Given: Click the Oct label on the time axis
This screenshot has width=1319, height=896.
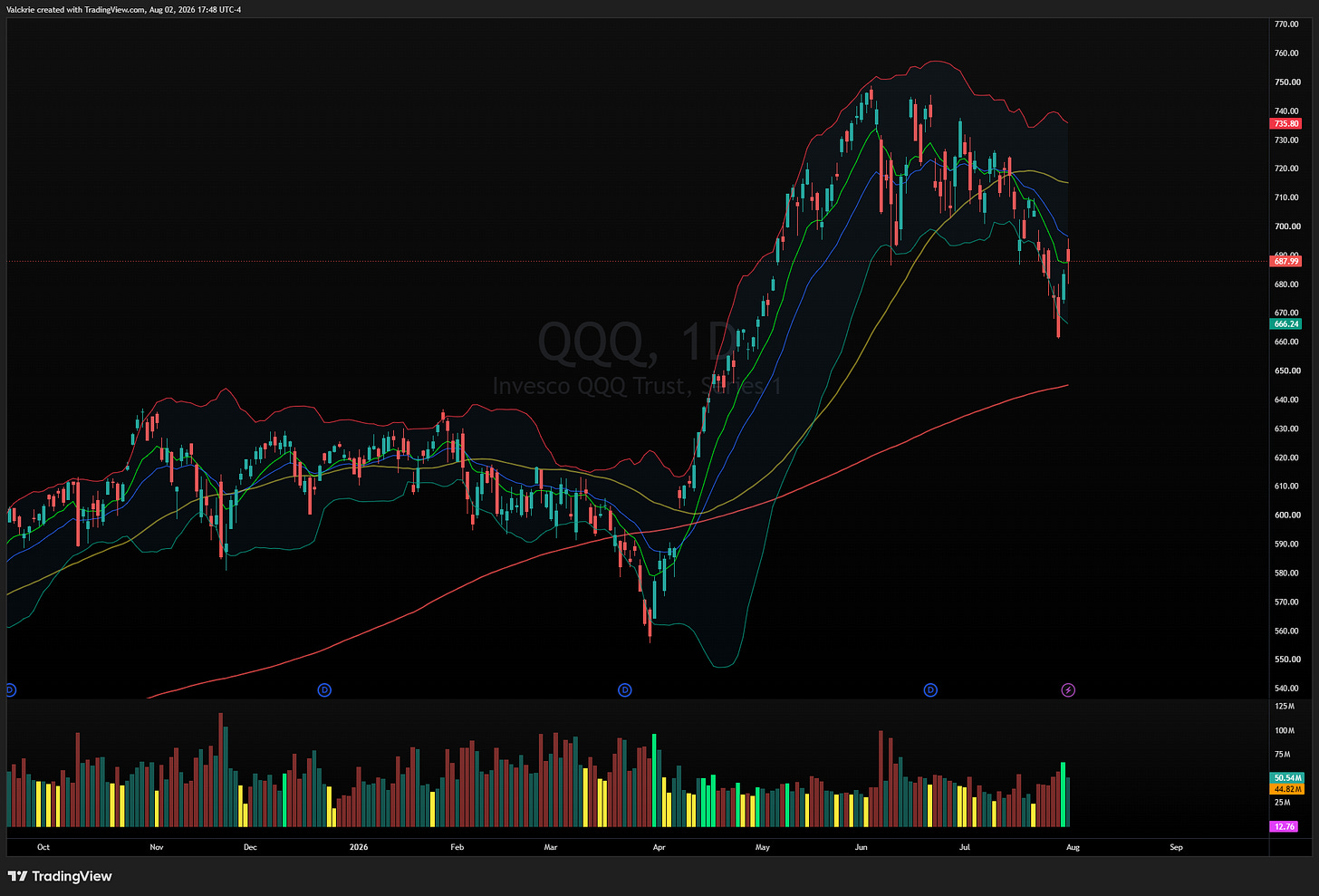Looking at the screenshot, I should coord(43,847).
